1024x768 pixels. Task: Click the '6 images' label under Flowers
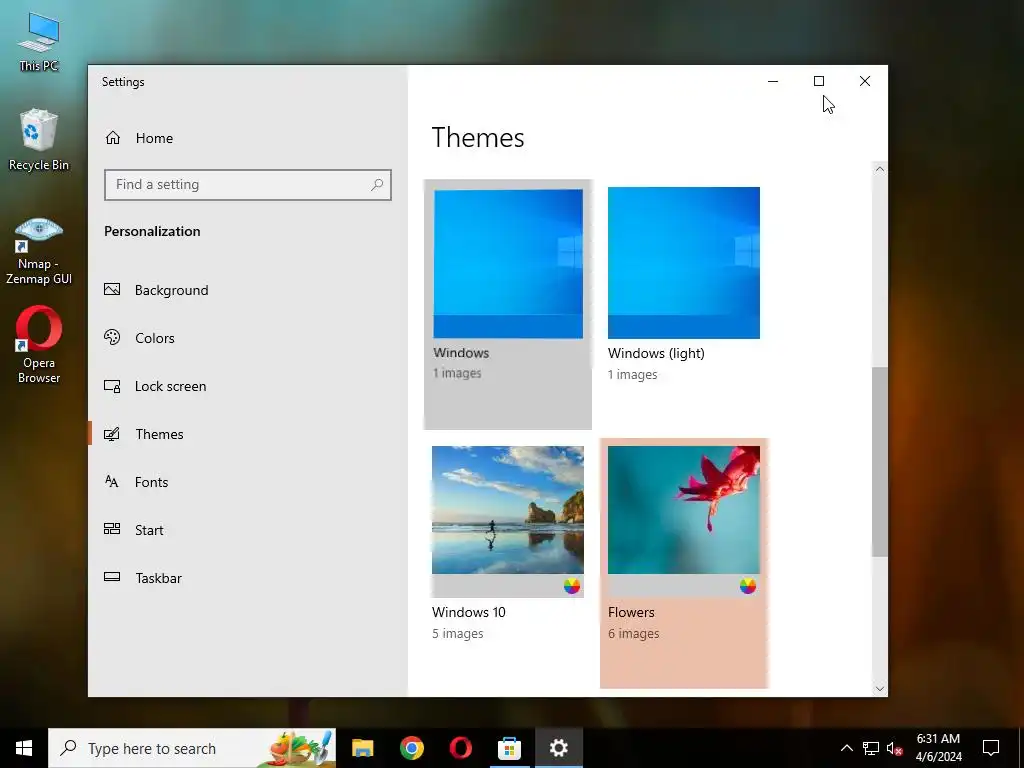point(633,633)
